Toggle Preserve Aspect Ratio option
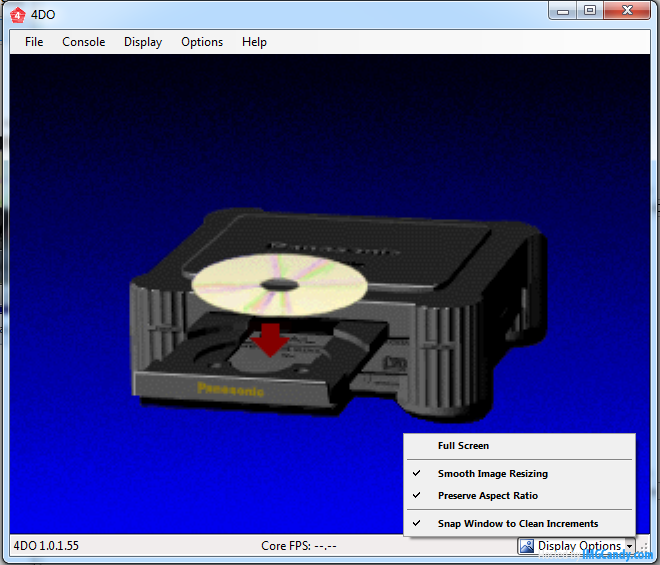660x565 pixels. tap(519, 496)
